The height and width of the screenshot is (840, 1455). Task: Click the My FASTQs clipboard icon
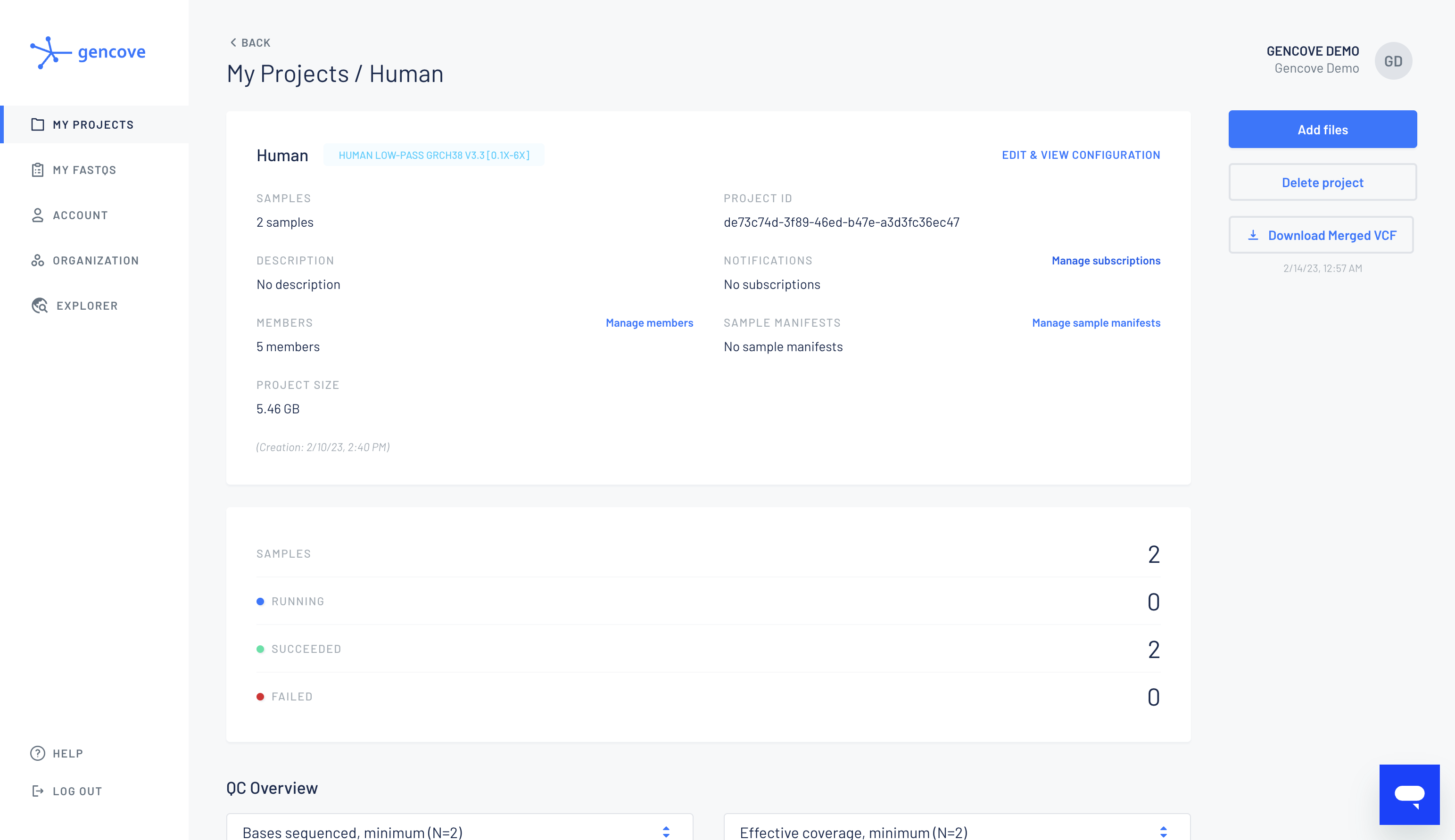38,170
